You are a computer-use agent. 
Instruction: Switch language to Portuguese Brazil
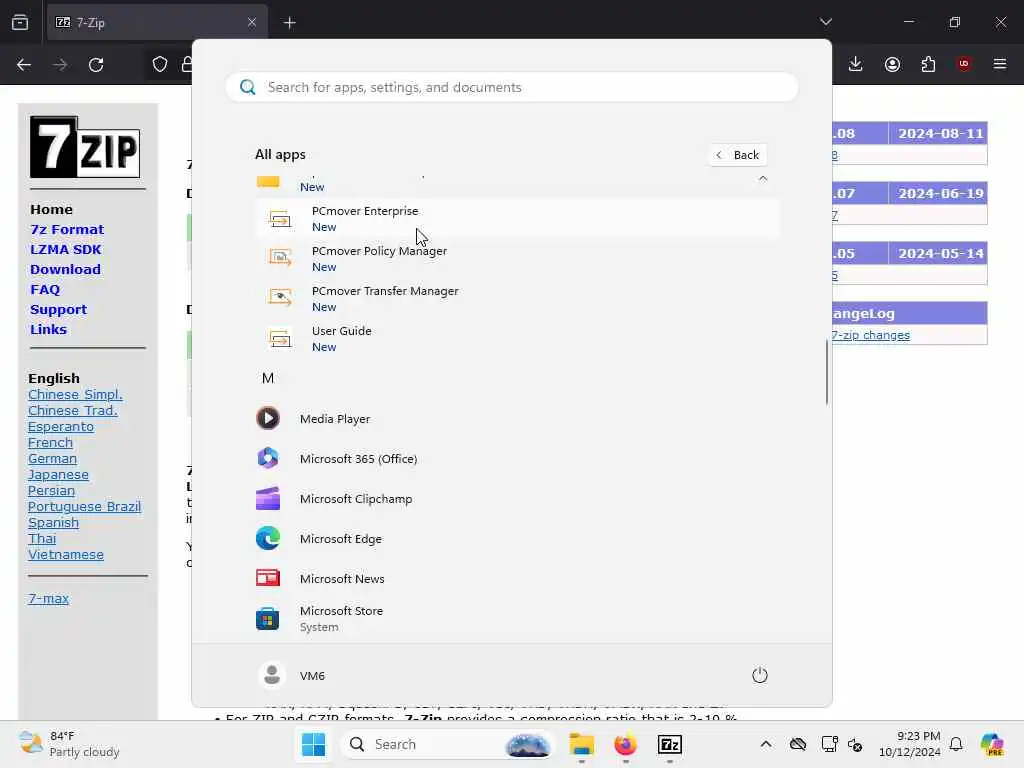pyautogui.click(x=84, y=507)
